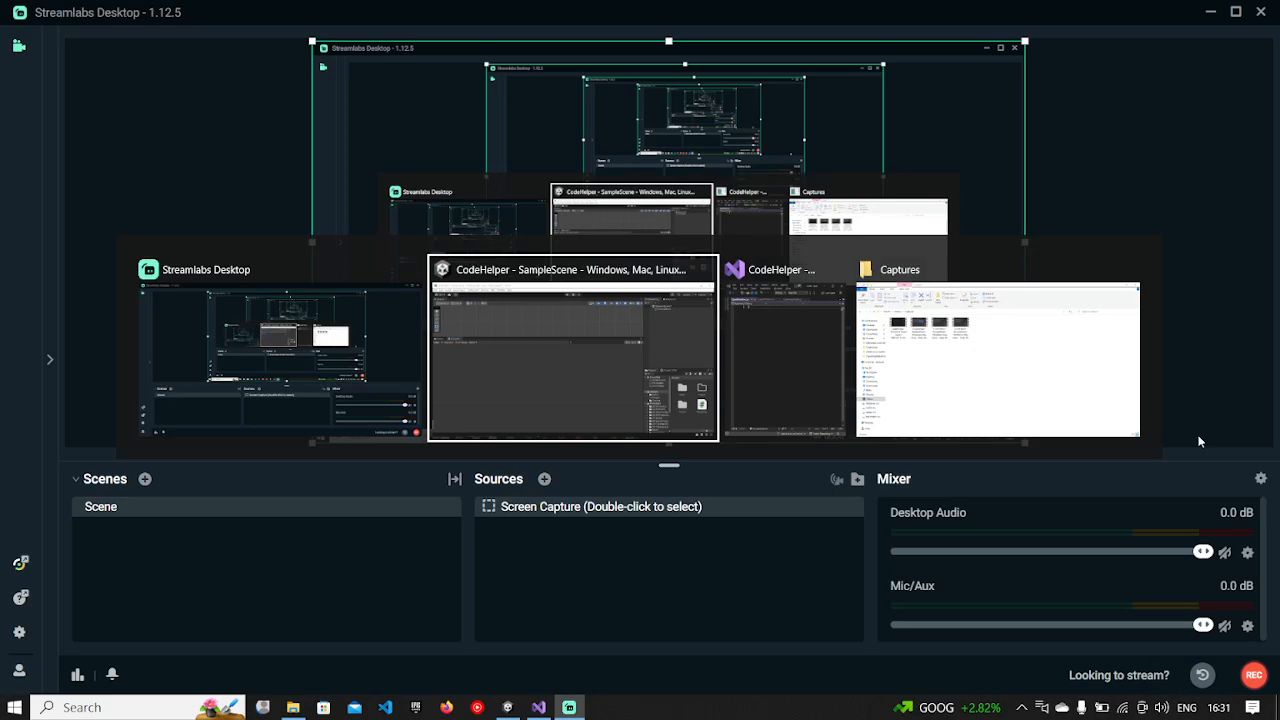
Task: Expand the left sidebar chevron
Action: [50, 359]
